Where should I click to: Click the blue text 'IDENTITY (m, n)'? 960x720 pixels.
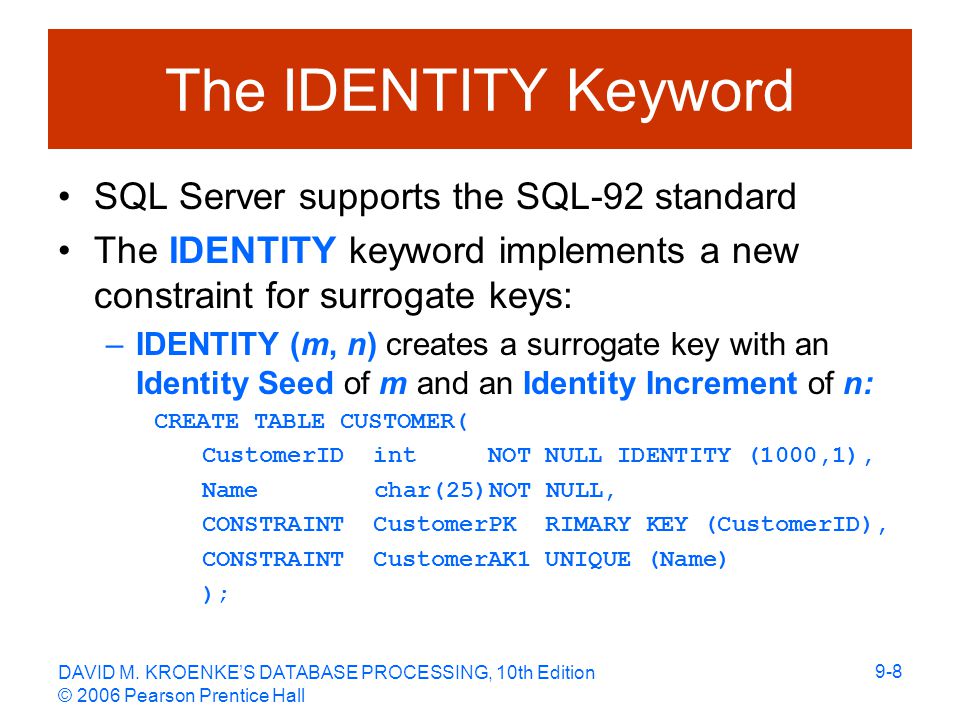tap(257, 345)
